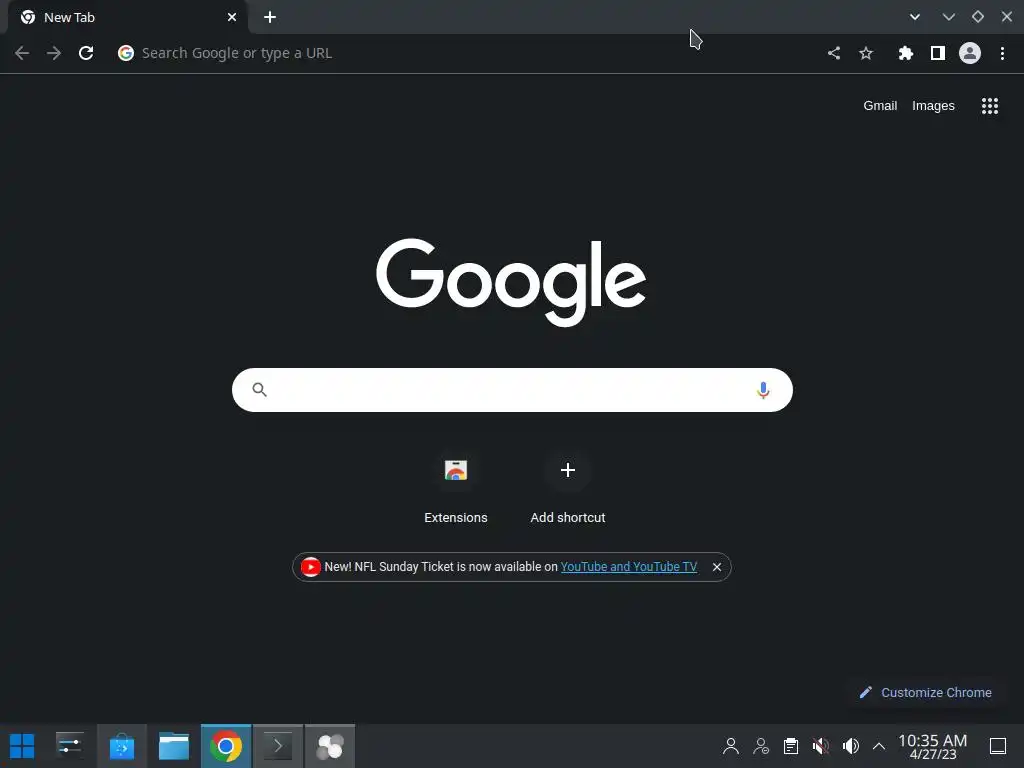Expand hidden system tray icons

point(878,746)
